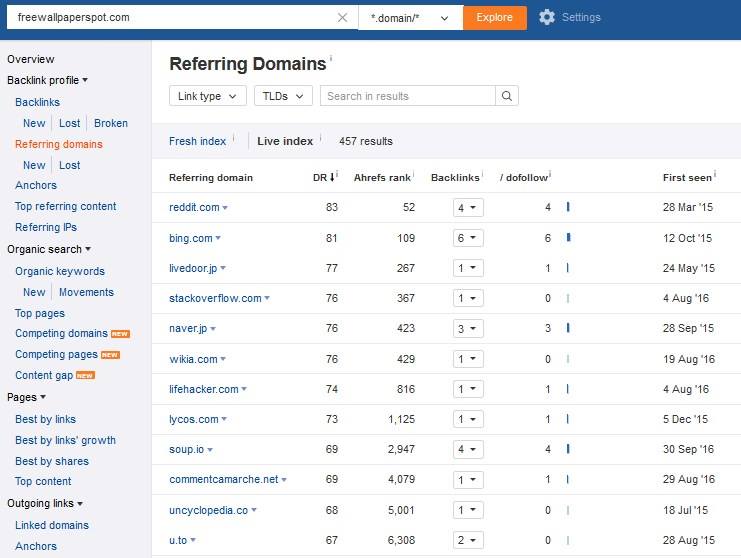The image size is (741, 558).
Task: Click info icon beside Ahrefs rank header
Action: point(414,175)
